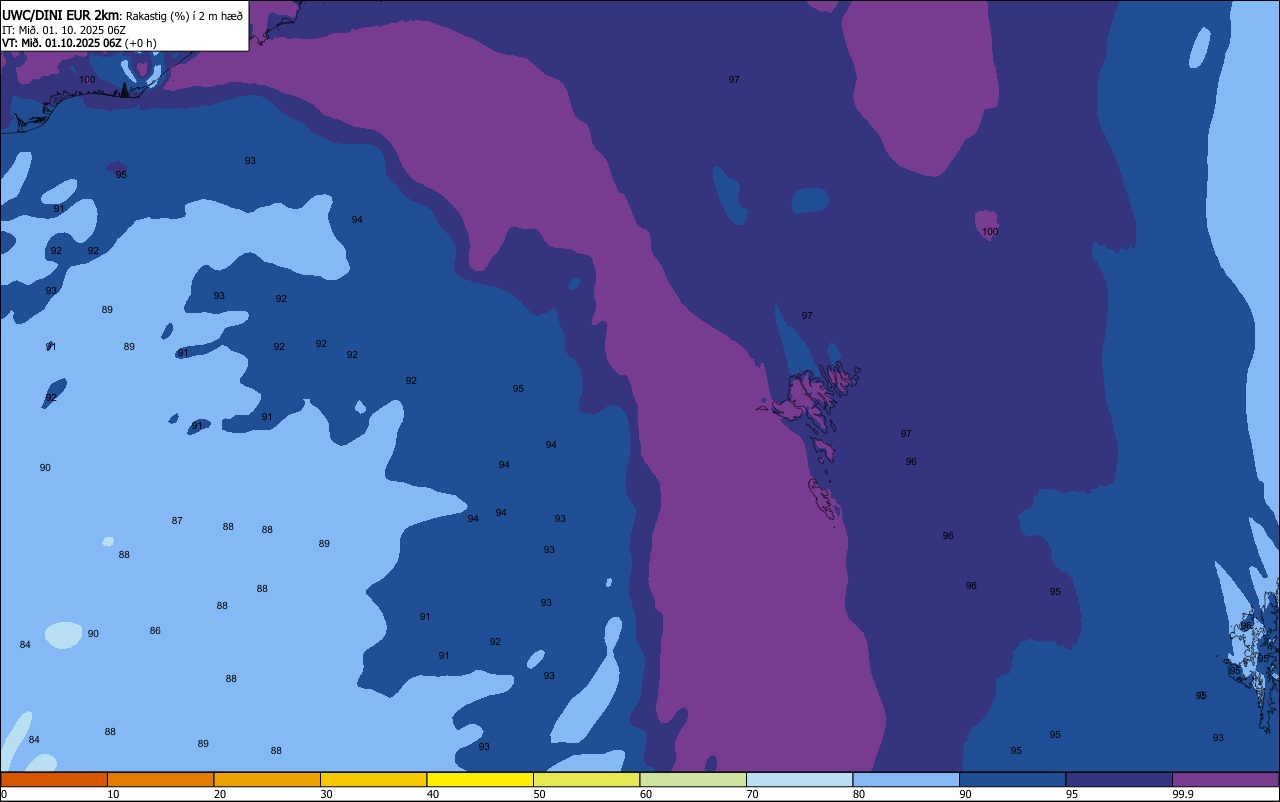Screen dimensions: 1280x802
Task: Click the humidity value 86 on the map
Action: 155,631
